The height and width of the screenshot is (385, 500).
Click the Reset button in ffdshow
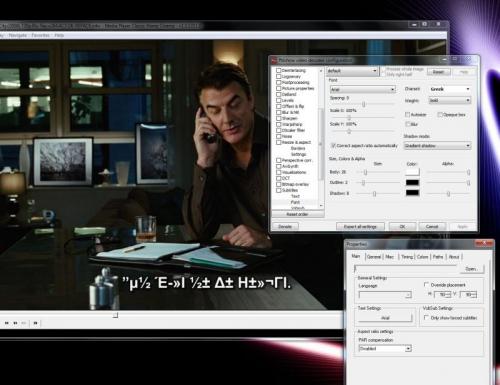(438, 72)
